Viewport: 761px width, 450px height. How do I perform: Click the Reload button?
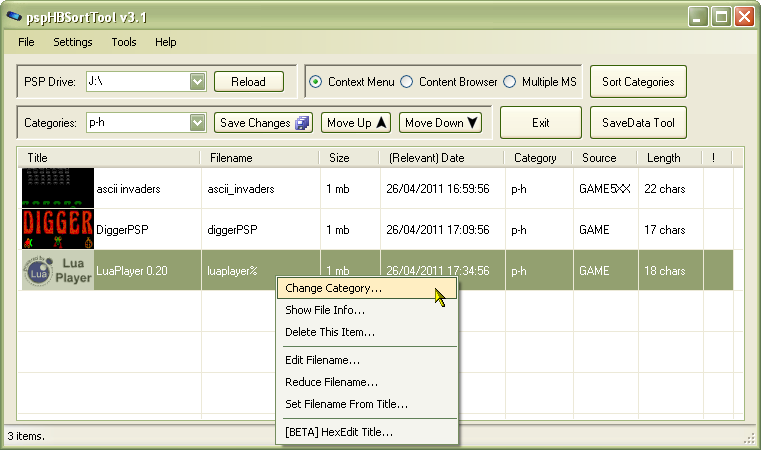pyautogui.click(x=248, y=82)
